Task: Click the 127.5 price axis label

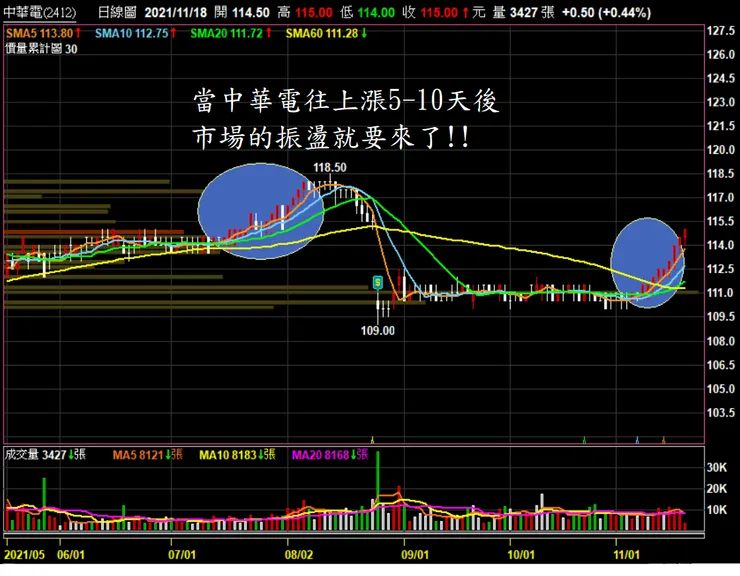Action: [x=721, y=31]
